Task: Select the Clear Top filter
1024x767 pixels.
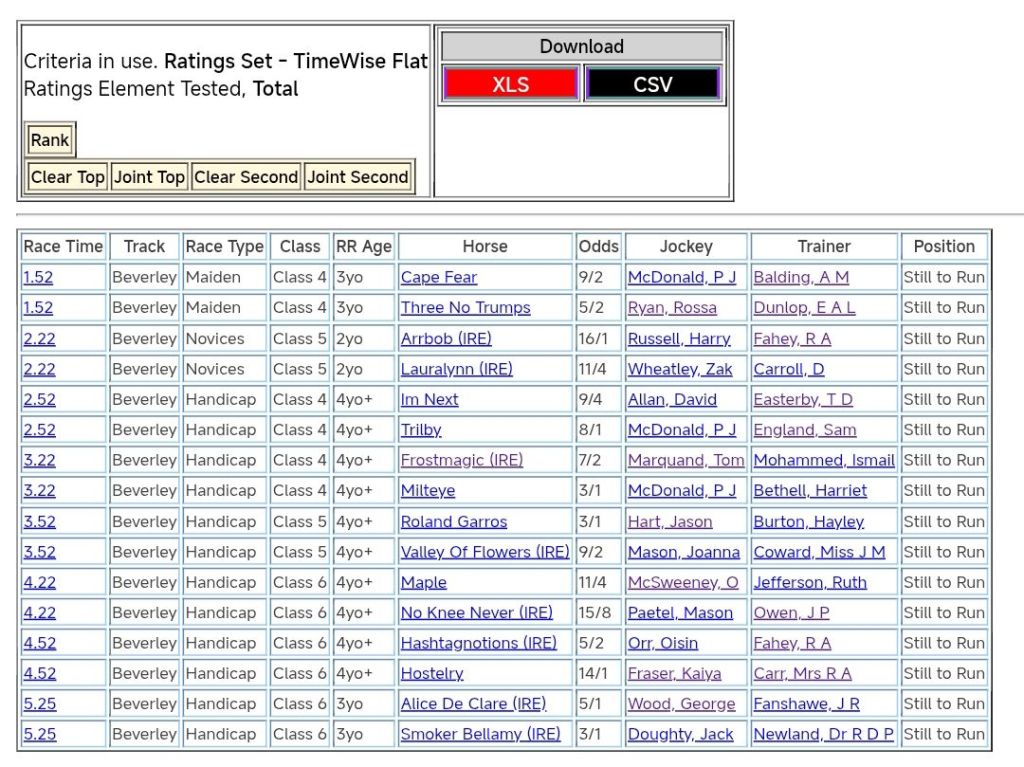Action: tap(67, 177)
